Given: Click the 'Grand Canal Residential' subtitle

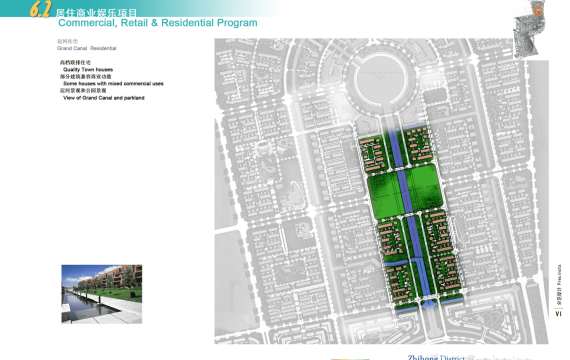Looking at the screenshot, I should 87,48.
